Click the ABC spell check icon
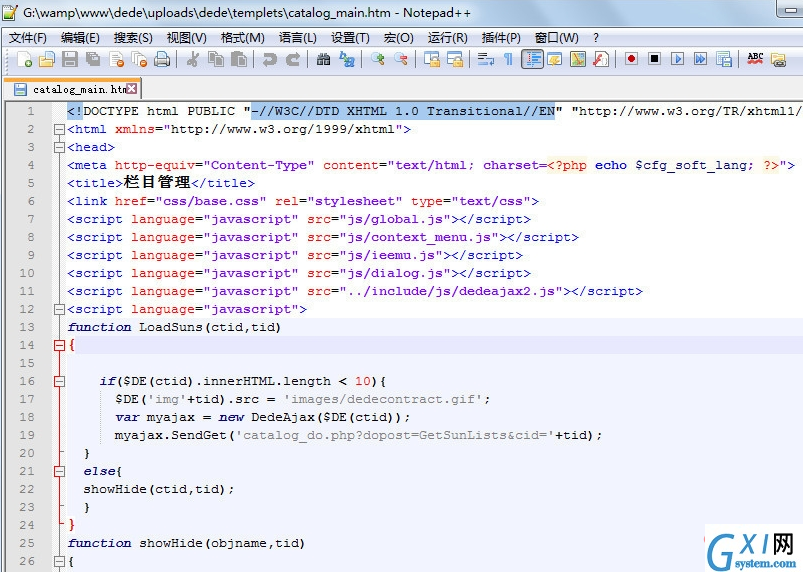803x572 pixels. pos(755,59)
